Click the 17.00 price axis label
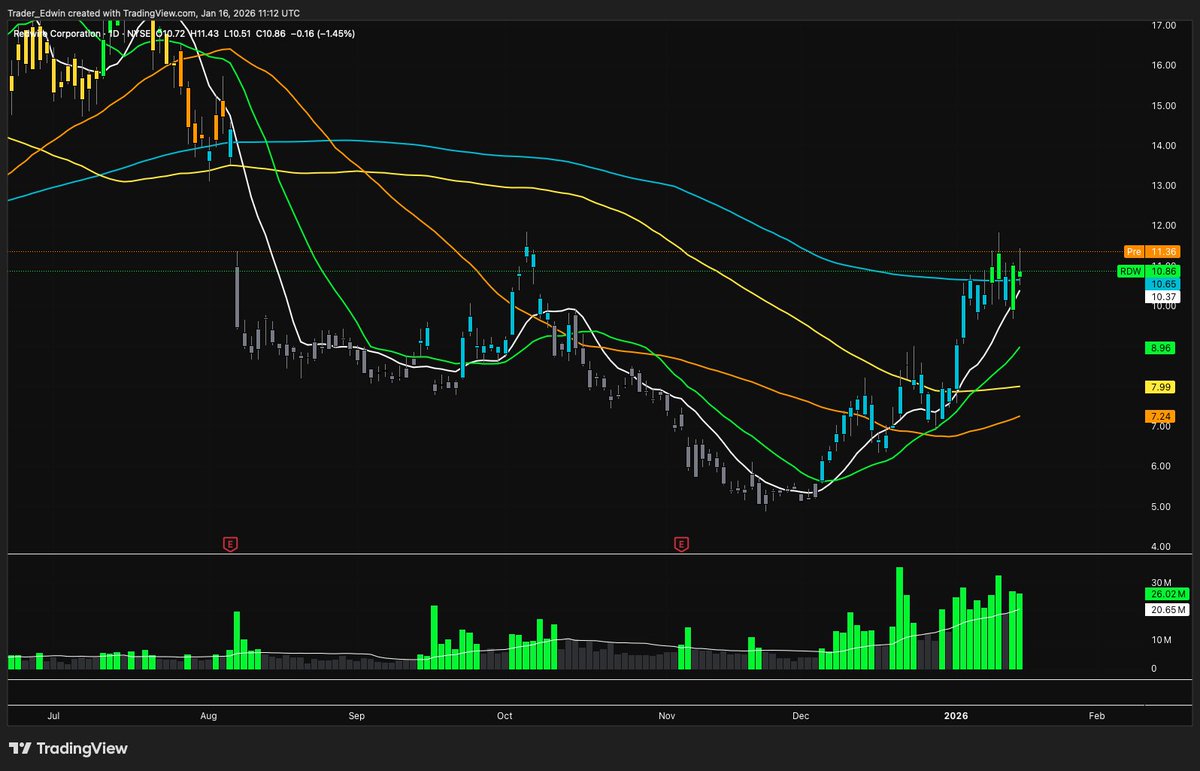 coord(1163,25)
